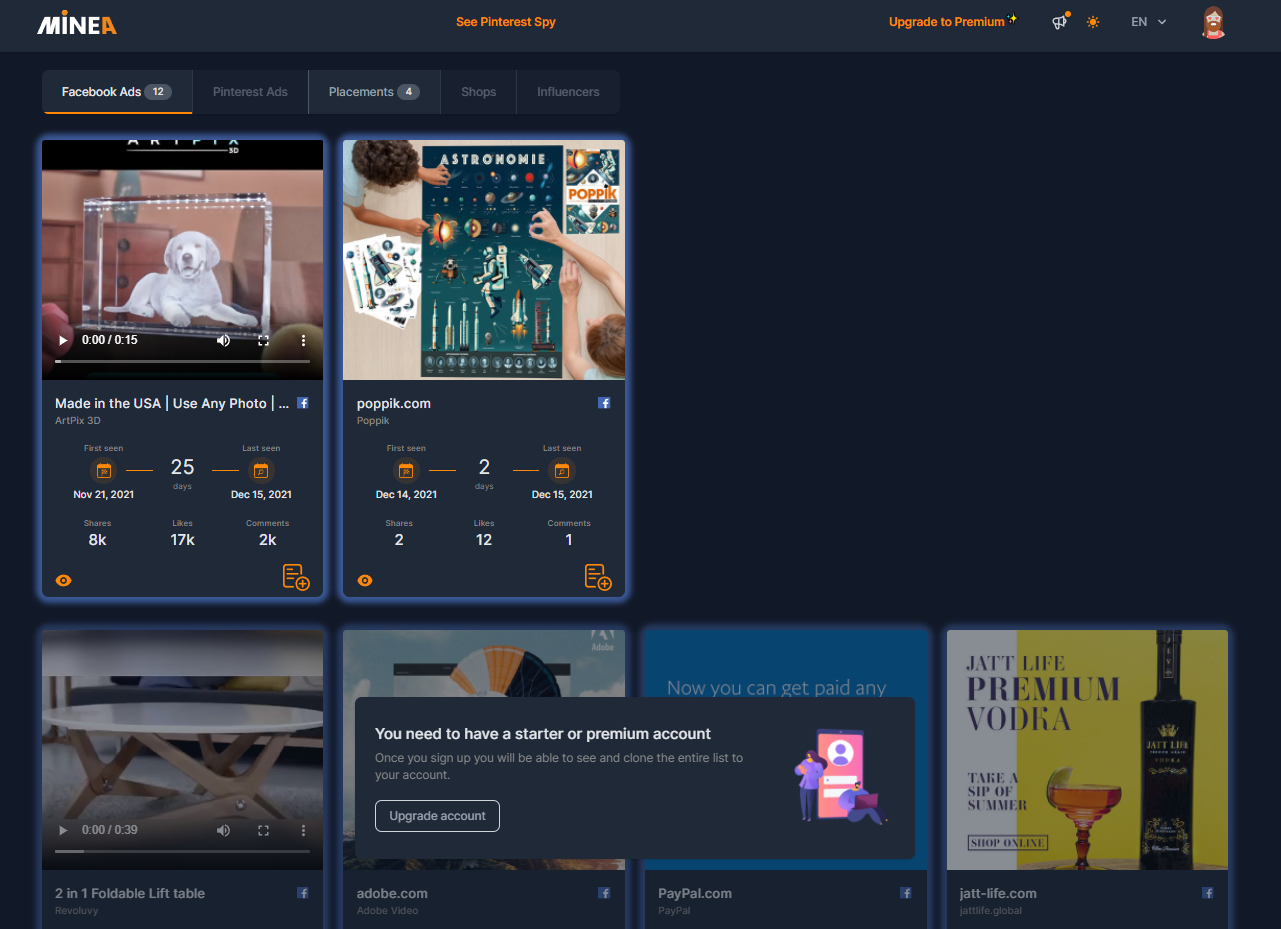This screenshot has height=929, width=1281.
Task: Switch to Facebook Ads tab
Action: 117,92
